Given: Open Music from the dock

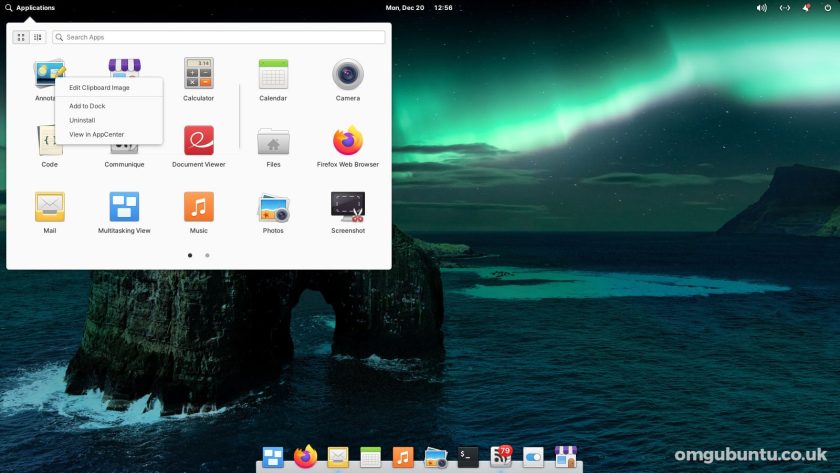Looking at the screenshot, I should click(403, 457).
